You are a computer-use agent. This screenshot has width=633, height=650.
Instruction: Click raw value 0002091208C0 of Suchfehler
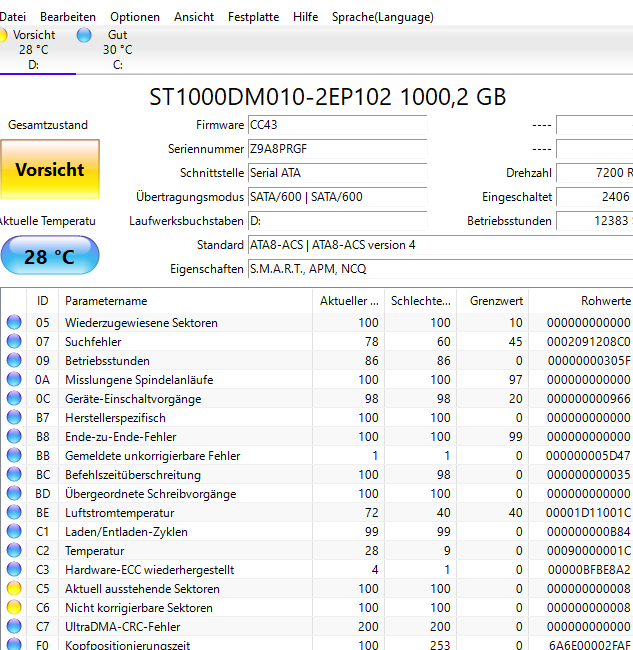click(589, 342)
